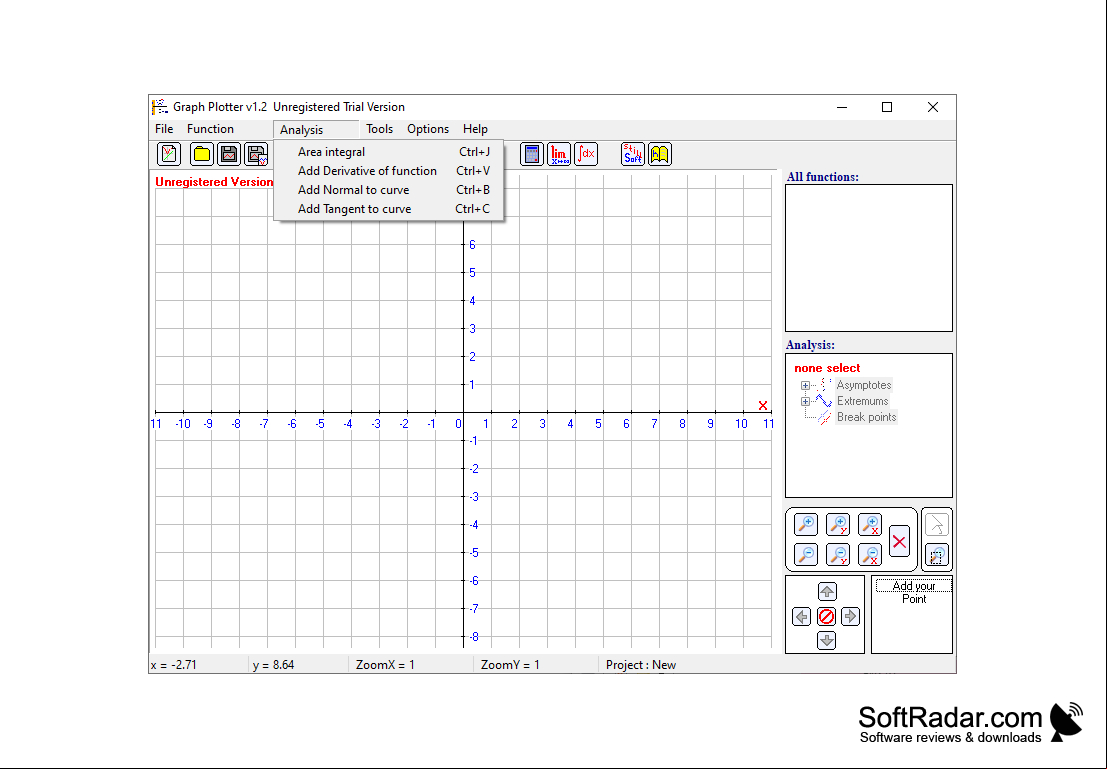Click the red X marker on the x-axis
Viewport: 1107px width, 769px height.
tap(762, 405)
